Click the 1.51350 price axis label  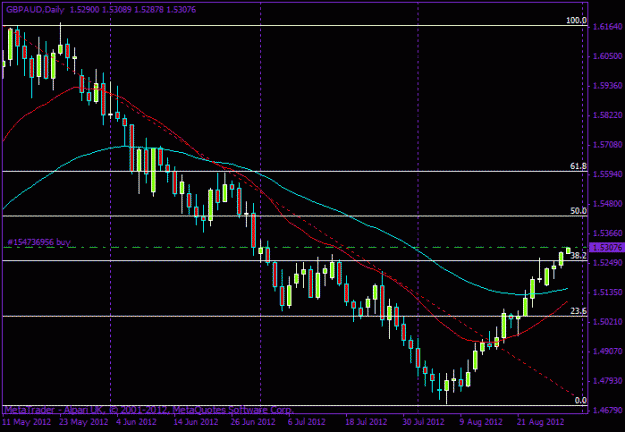coord(607,292)
